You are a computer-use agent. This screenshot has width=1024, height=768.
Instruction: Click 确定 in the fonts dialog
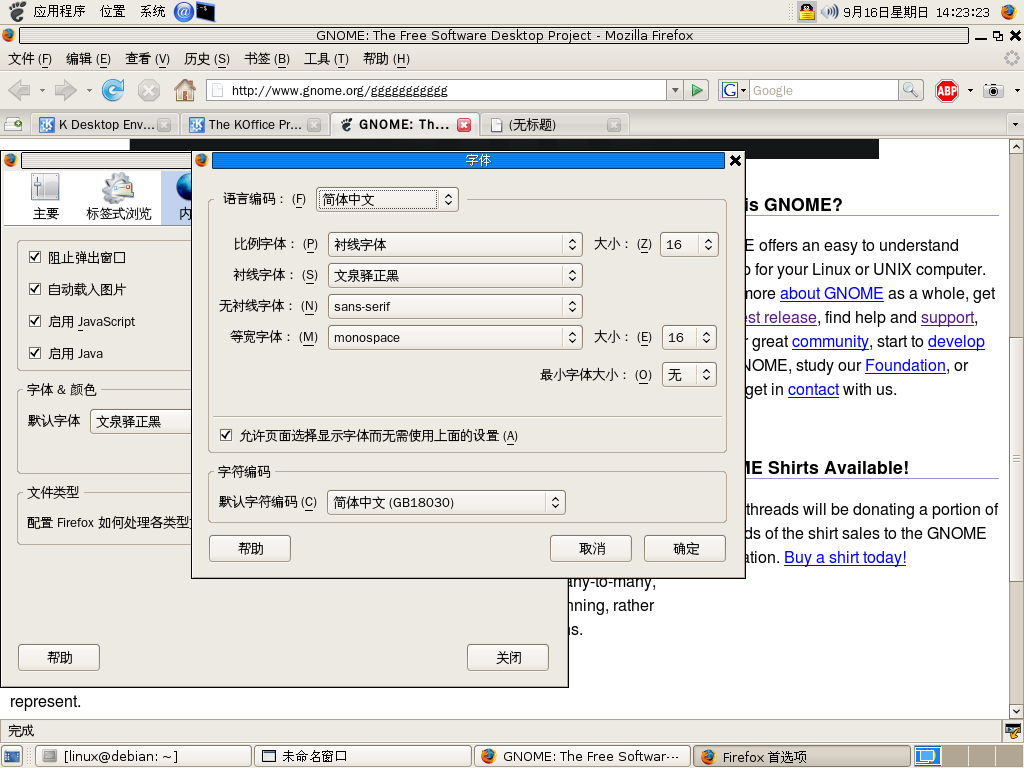pyautogui.click(x=685, y=549)
